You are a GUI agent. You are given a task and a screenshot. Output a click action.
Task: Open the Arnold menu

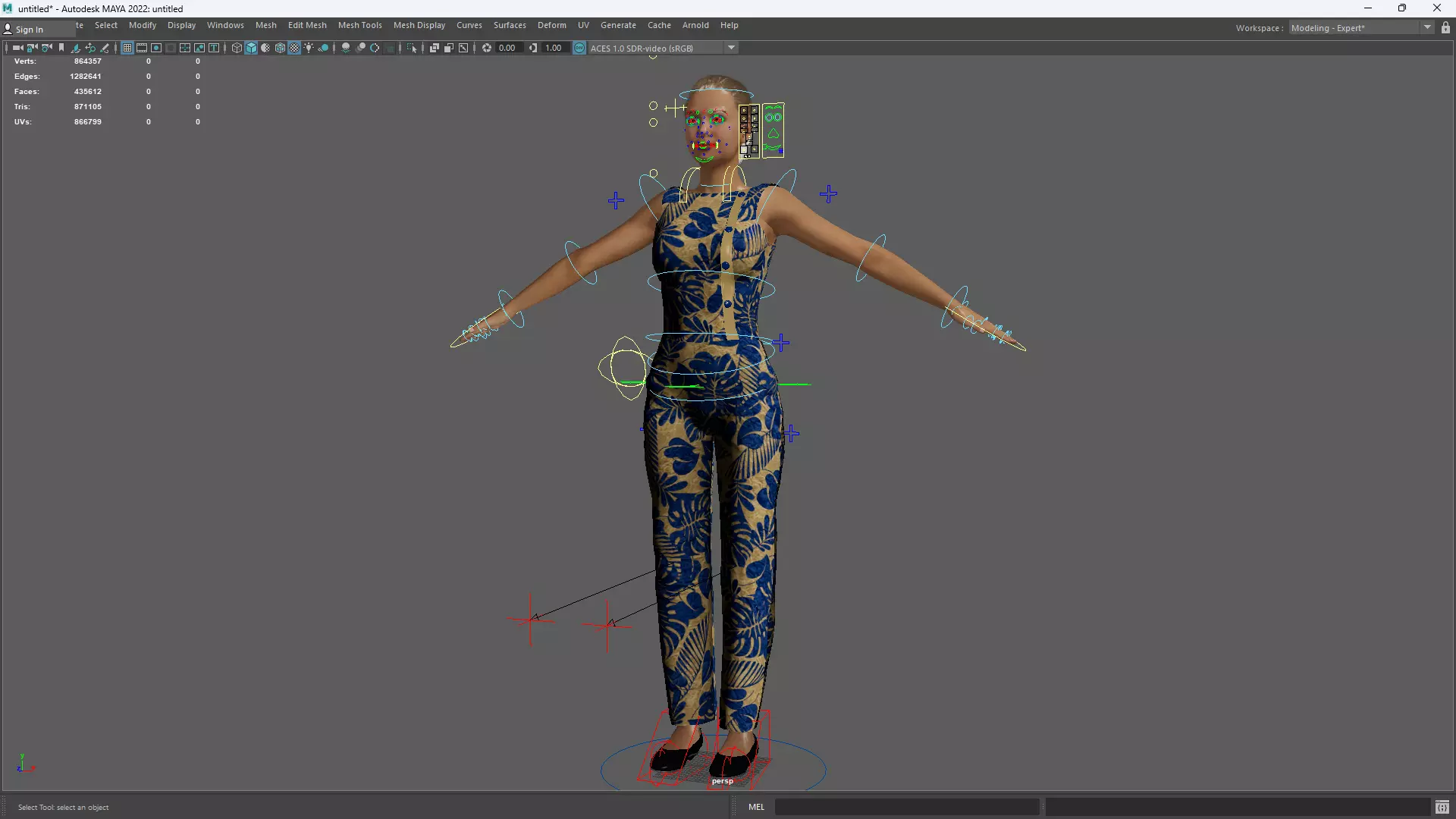695,25
